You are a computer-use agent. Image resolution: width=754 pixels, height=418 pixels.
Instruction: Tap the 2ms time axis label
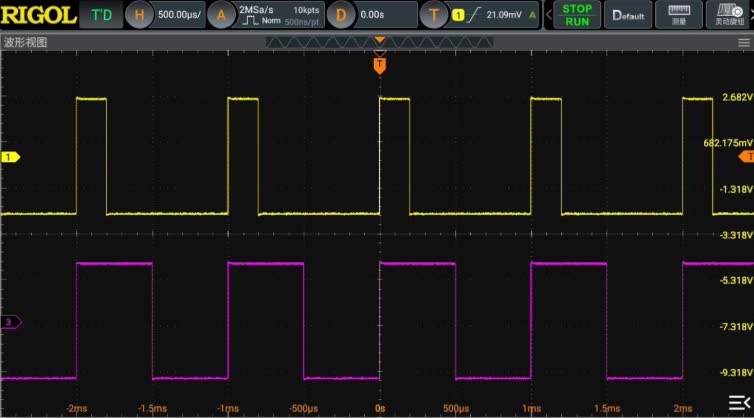tap(682, 408)
